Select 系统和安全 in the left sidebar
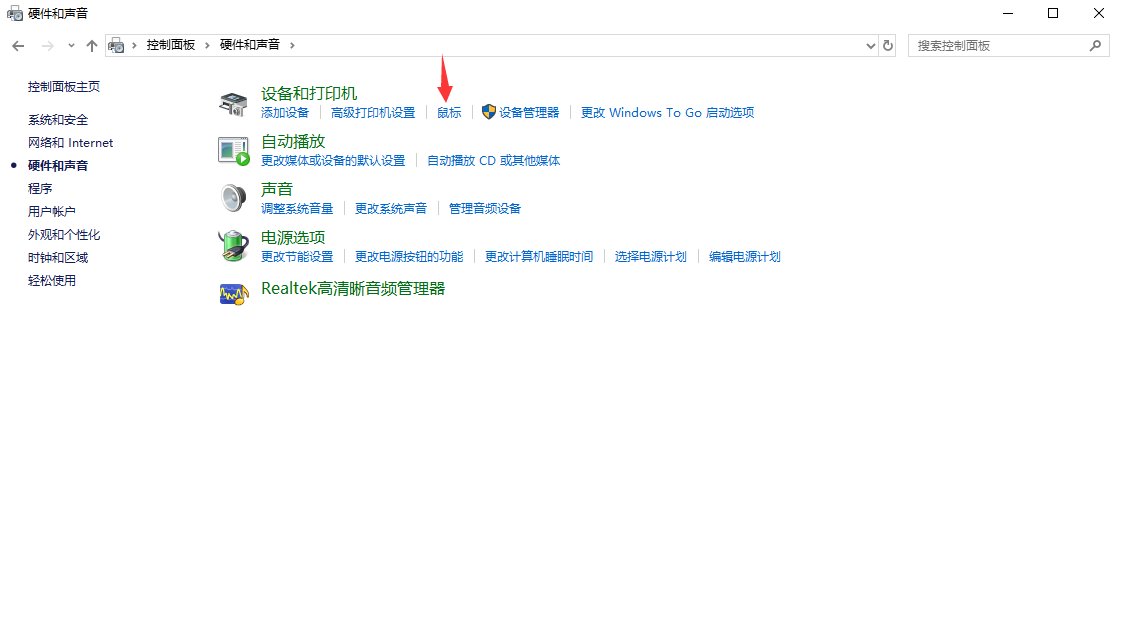1122x631 pixels. pos(58,120)
